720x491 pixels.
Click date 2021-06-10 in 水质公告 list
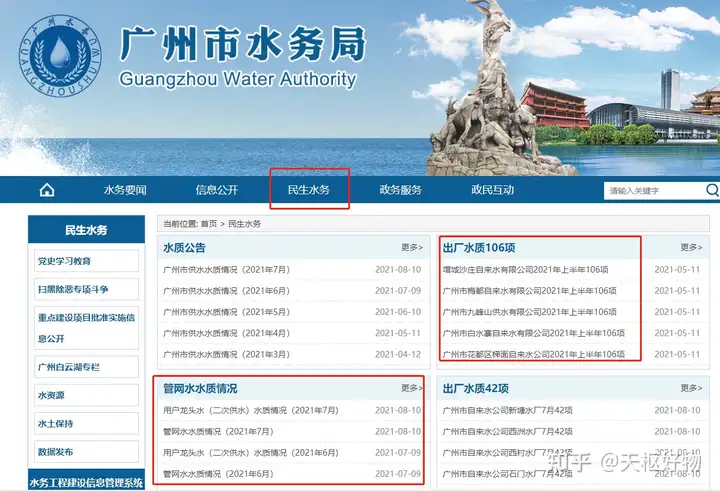(x=398, y=312)
